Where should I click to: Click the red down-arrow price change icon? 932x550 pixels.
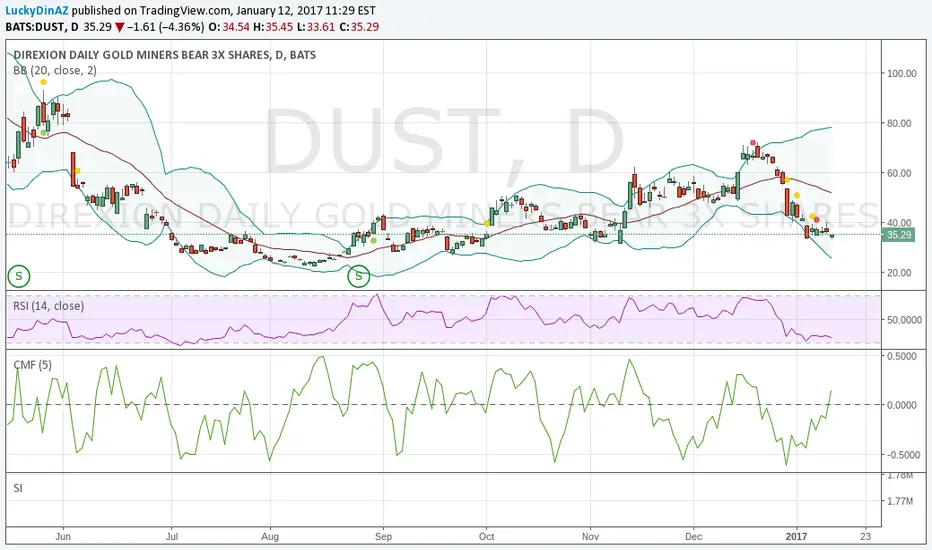pyautogui.click(x=120, y=27)
